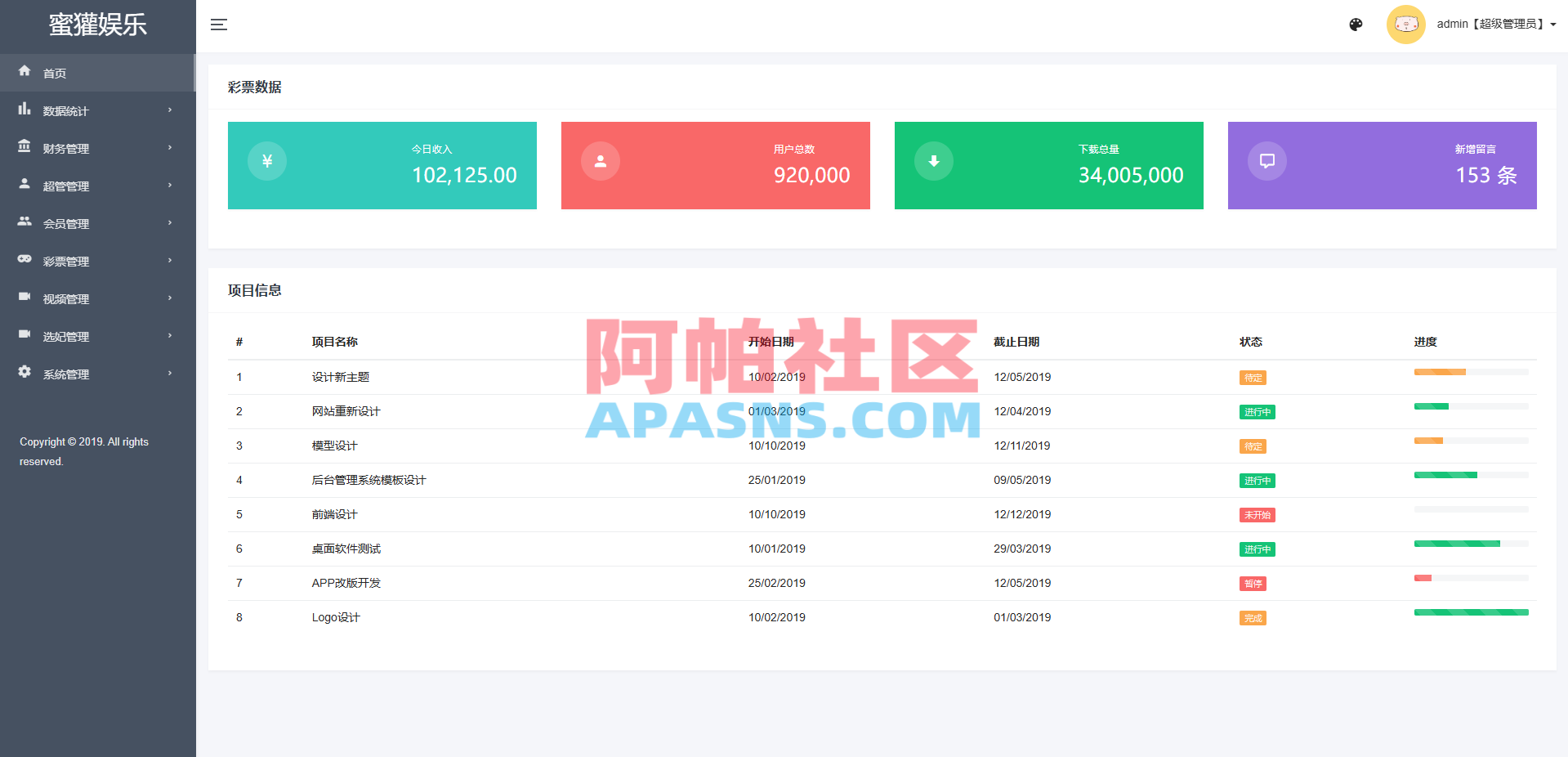Expand the 财务管理 sidebar menu
1568x757 pixels.
click(65, 148)
